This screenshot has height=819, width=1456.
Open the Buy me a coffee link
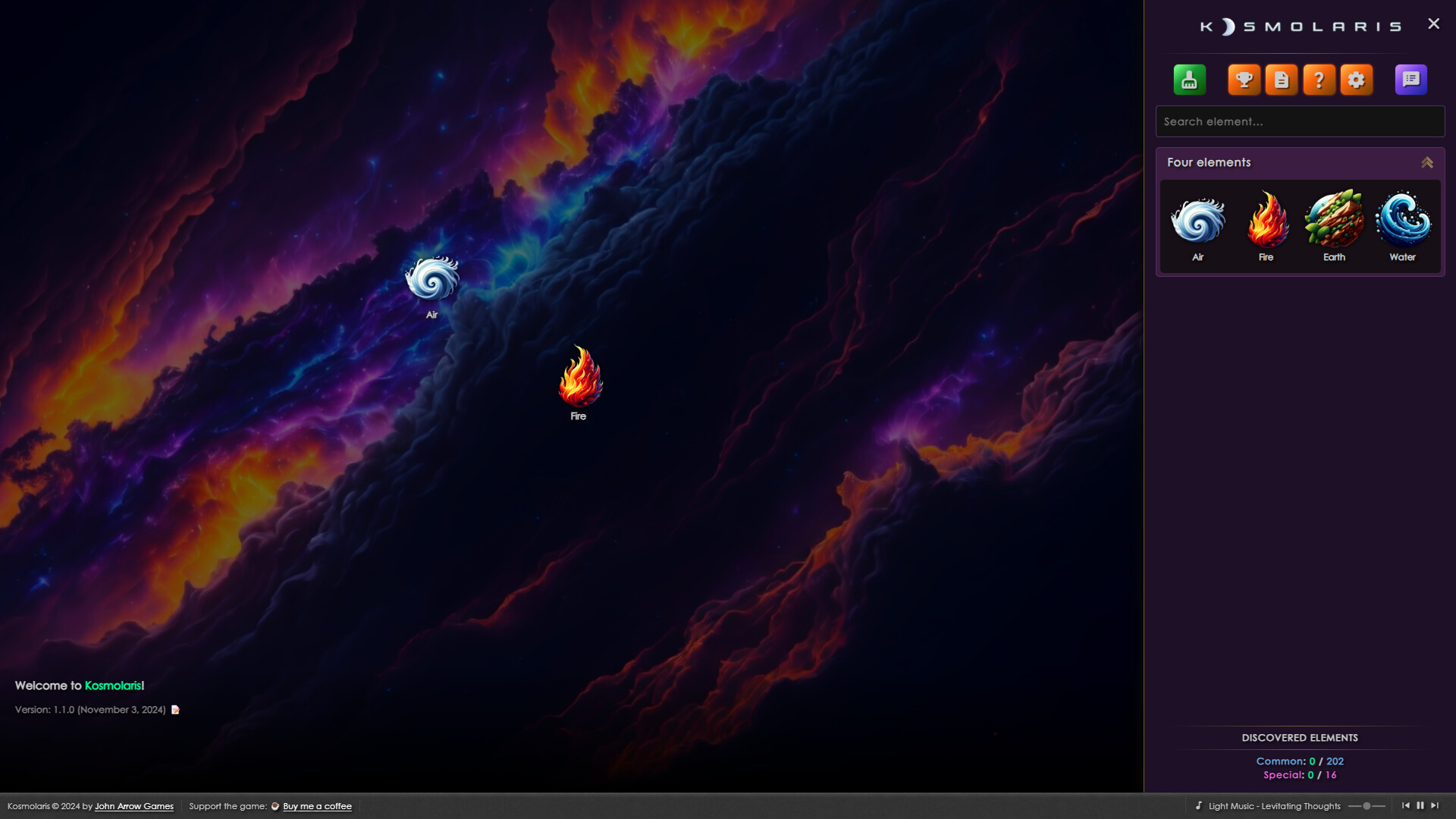tap(317, 806)
